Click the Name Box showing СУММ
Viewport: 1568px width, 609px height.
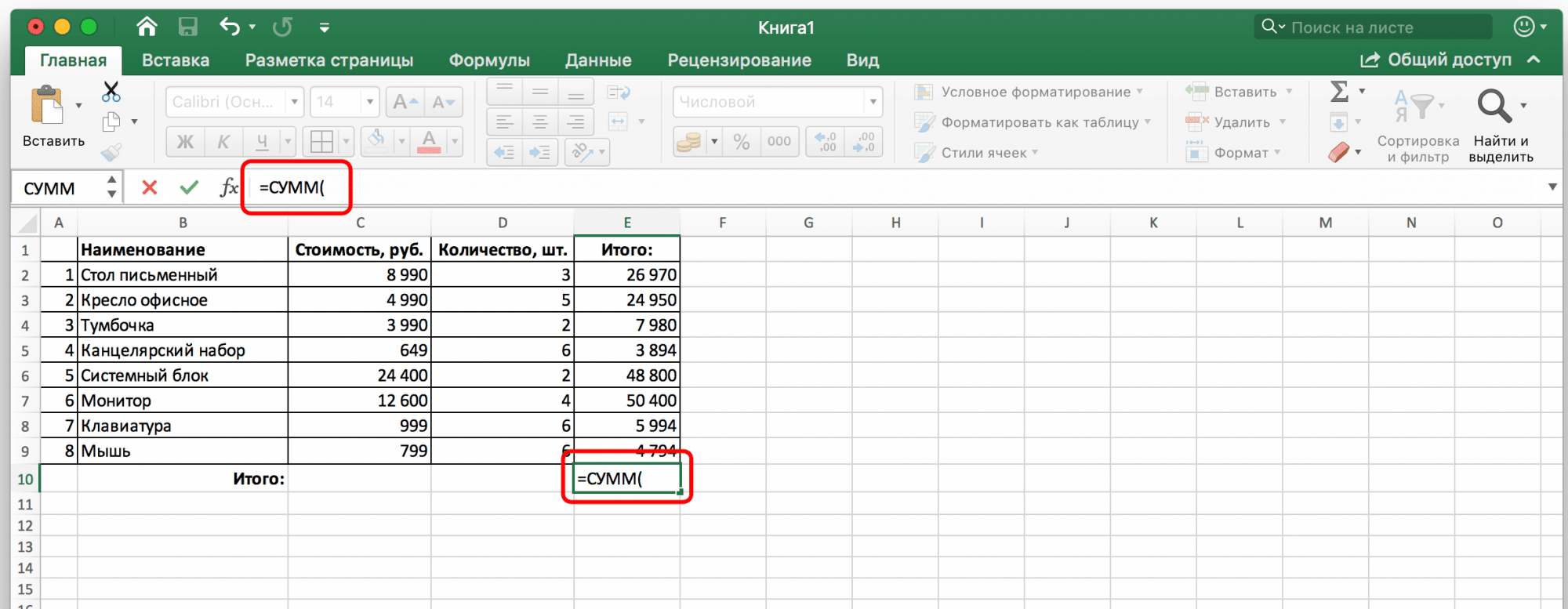click(x=59, y=188)
